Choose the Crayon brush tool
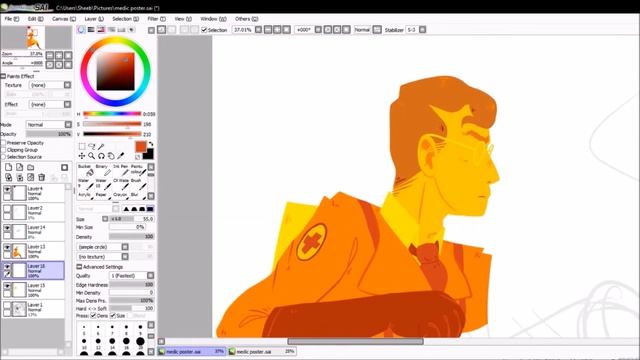Screen dimensions: 640x360 click(120, 196)
